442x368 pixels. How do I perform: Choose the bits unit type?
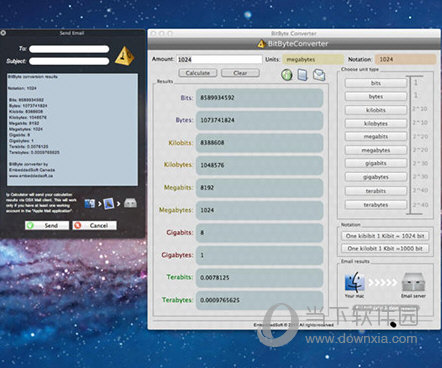pyautogui.click(x=376, y=83)
